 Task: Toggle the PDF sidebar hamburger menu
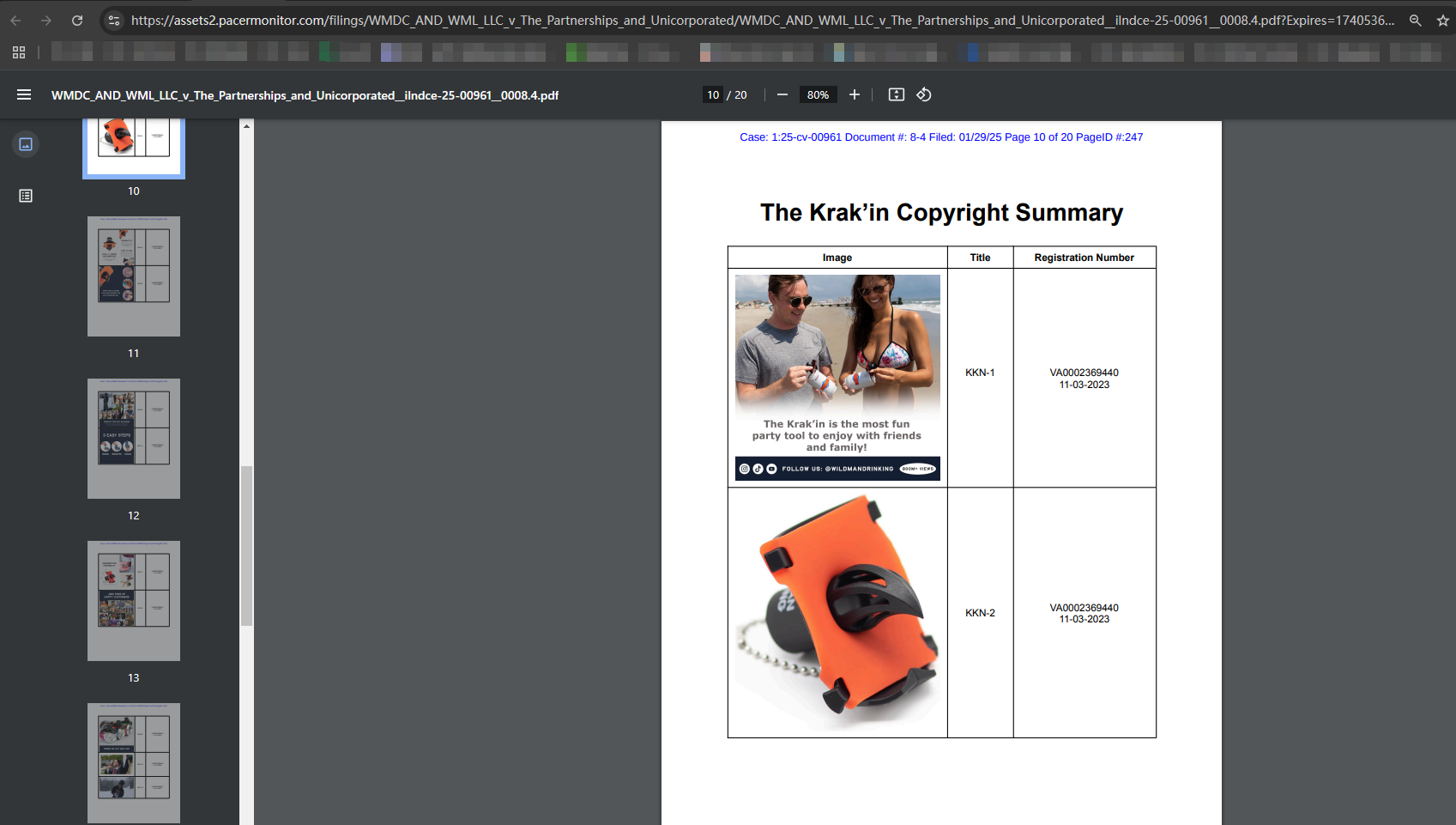click(24, 94)
